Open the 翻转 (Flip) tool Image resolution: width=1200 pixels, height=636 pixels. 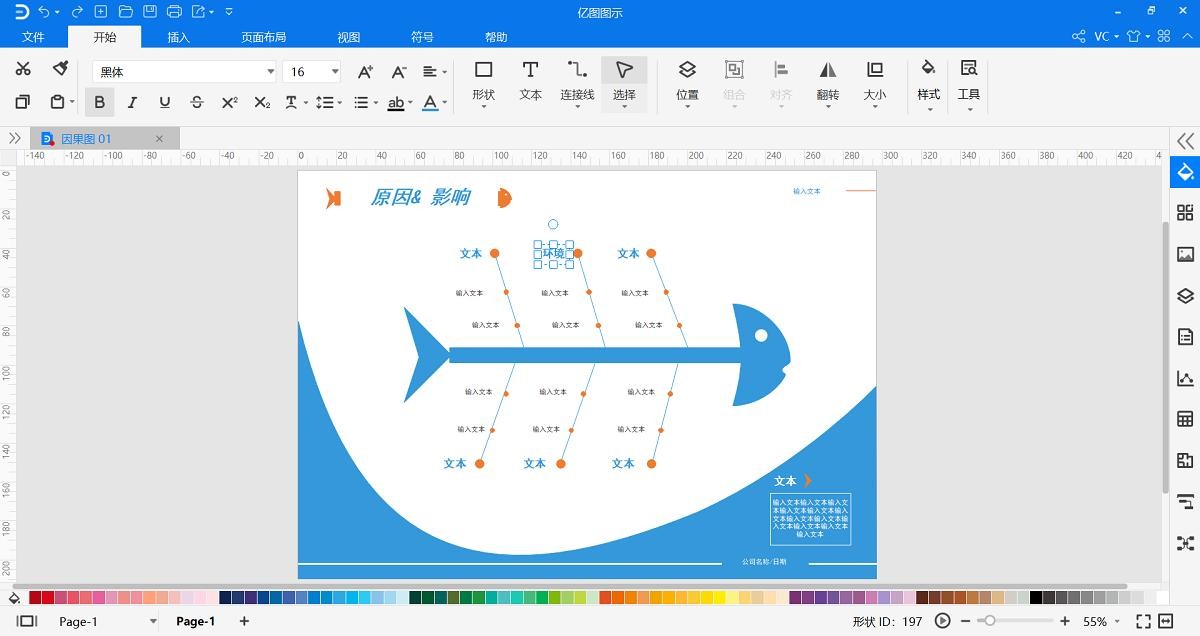(827, 80)
